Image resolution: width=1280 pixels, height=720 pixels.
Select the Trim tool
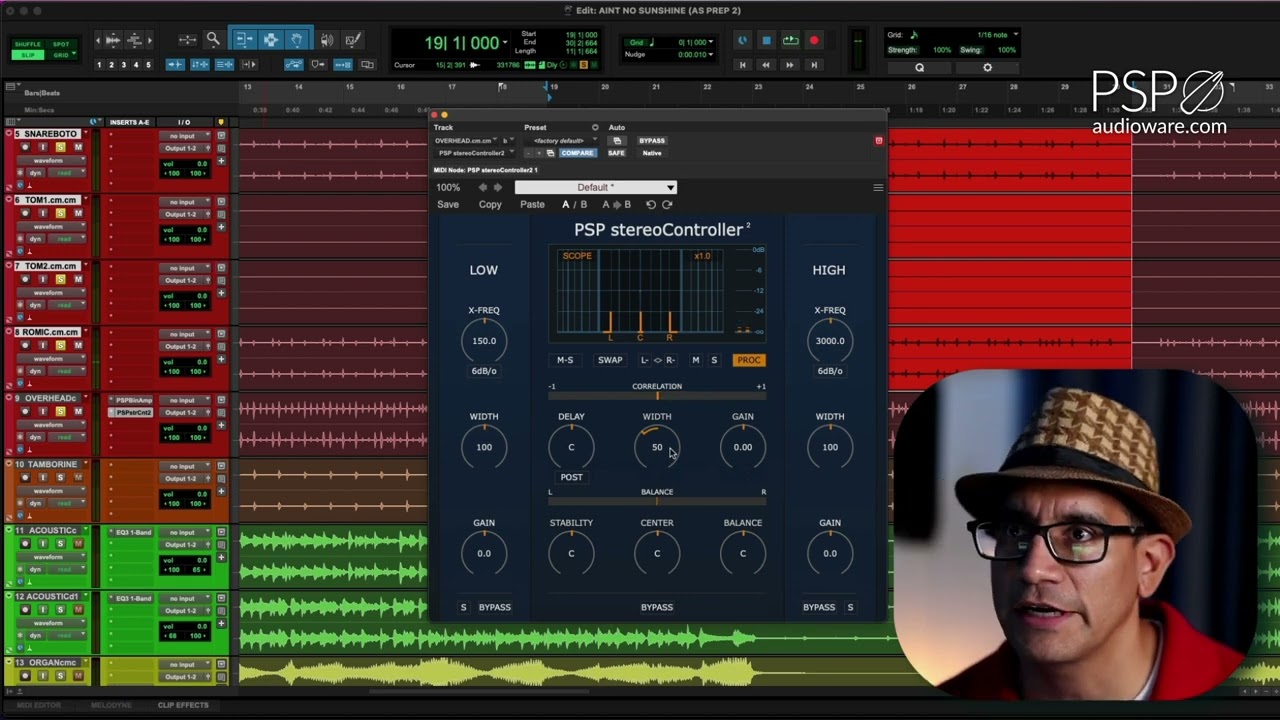click(244, 40)
